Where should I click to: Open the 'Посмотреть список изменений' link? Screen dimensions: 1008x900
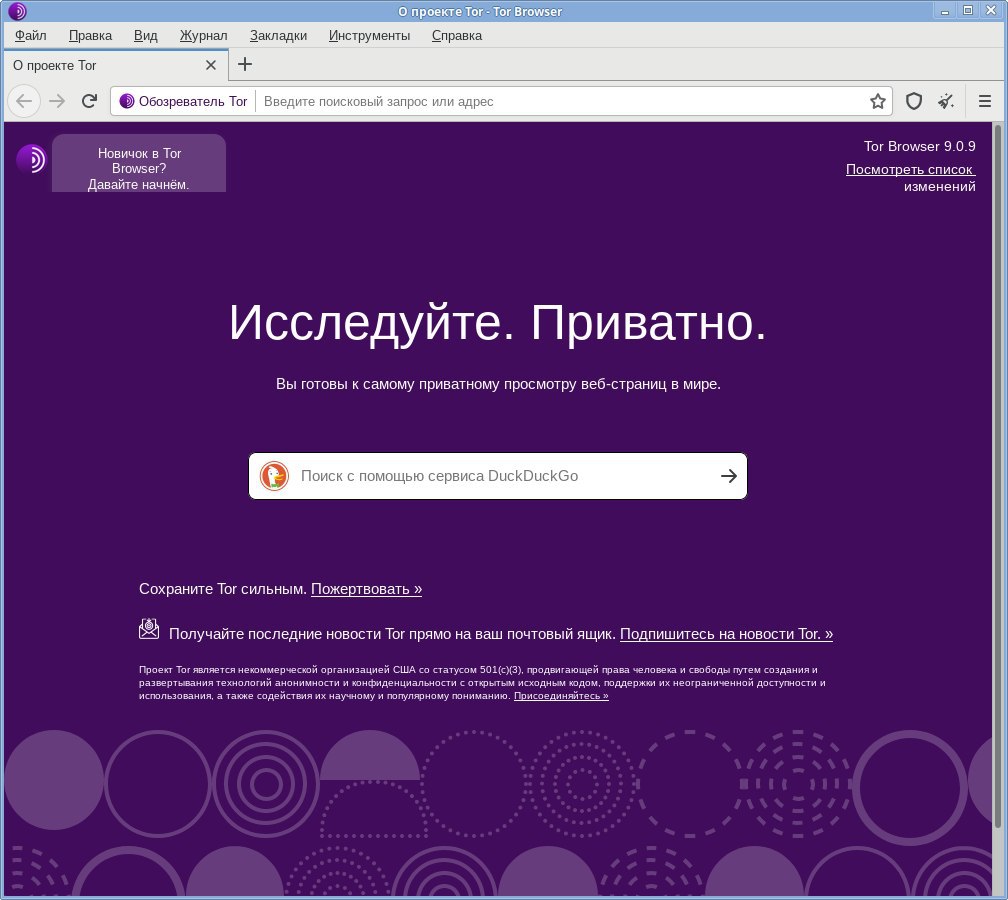910,177
